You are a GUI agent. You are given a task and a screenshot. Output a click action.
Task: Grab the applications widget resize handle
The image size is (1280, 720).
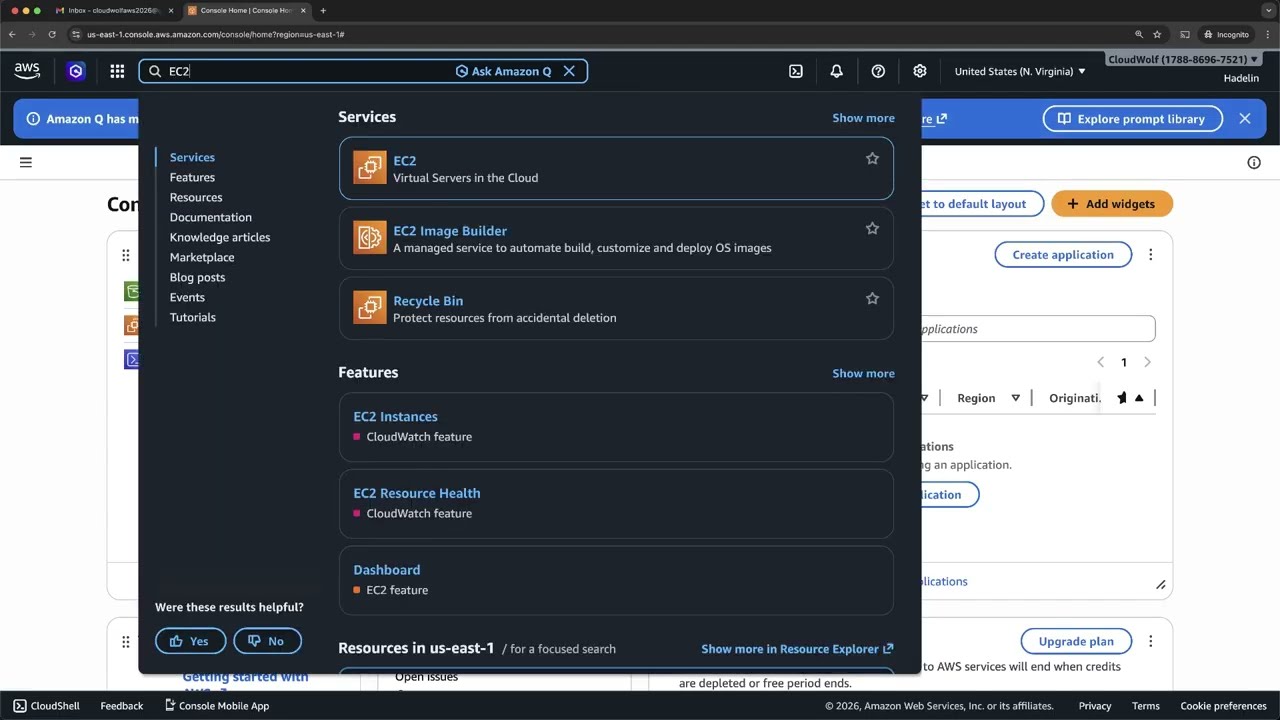point(1160,585)
